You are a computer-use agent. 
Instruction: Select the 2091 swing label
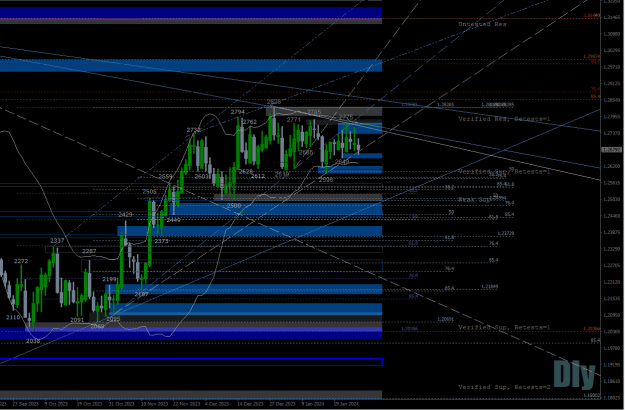point(77,320)
